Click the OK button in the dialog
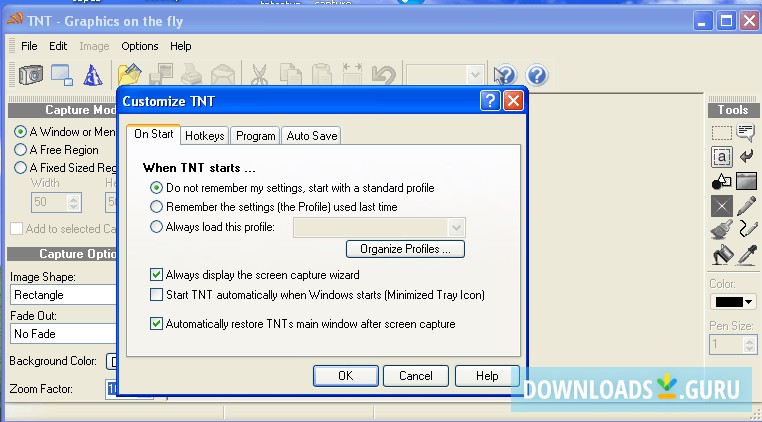762x422 pixels. [346, 376]
